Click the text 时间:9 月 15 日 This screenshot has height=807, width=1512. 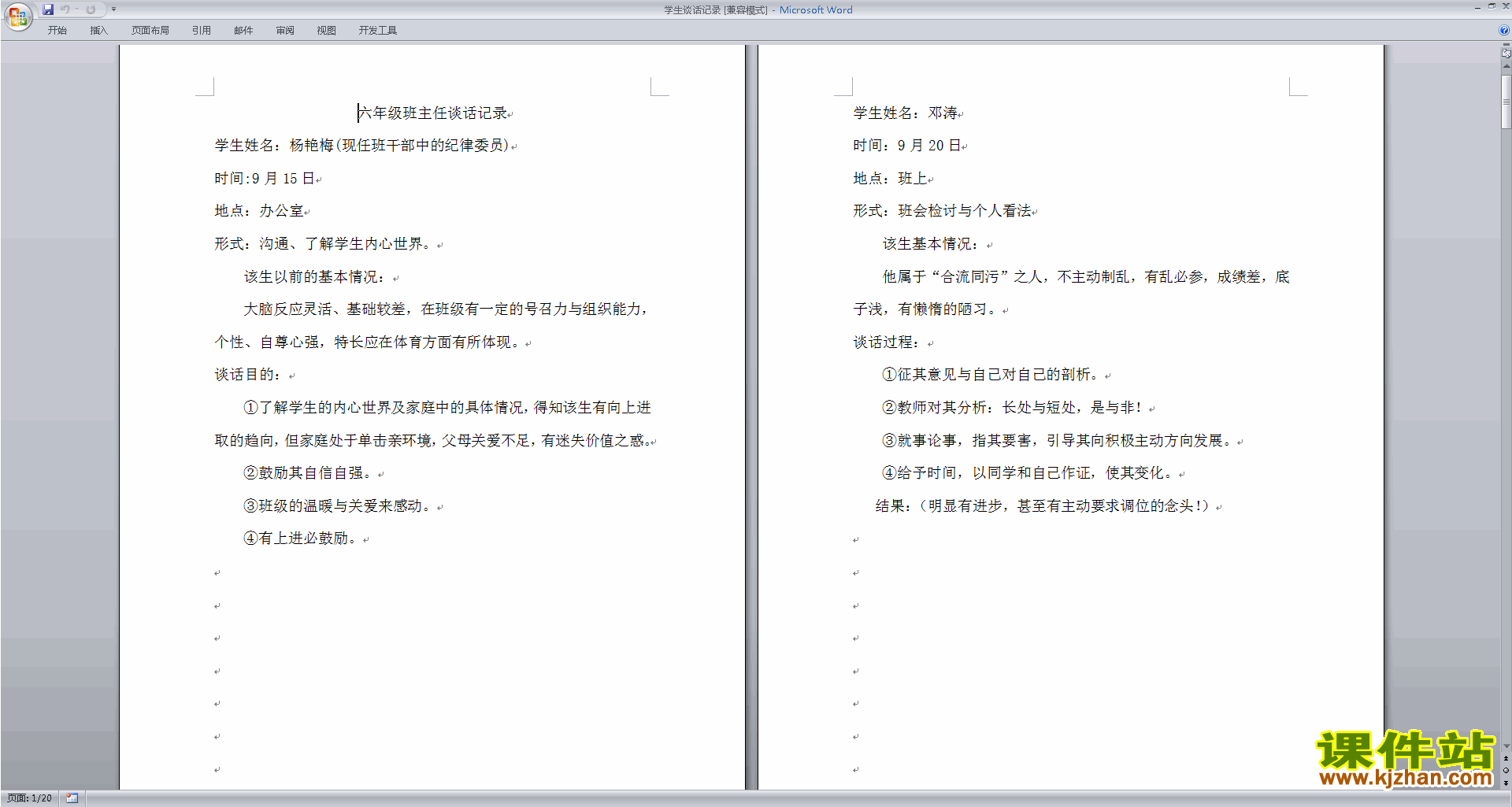tap(264, 179)
